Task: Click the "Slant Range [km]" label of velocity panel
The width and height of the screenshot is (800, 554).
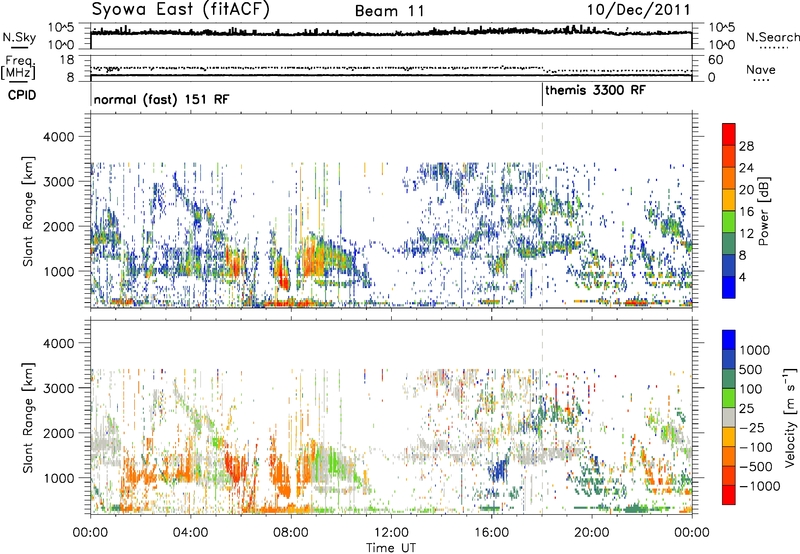Action: coord(28,417)
